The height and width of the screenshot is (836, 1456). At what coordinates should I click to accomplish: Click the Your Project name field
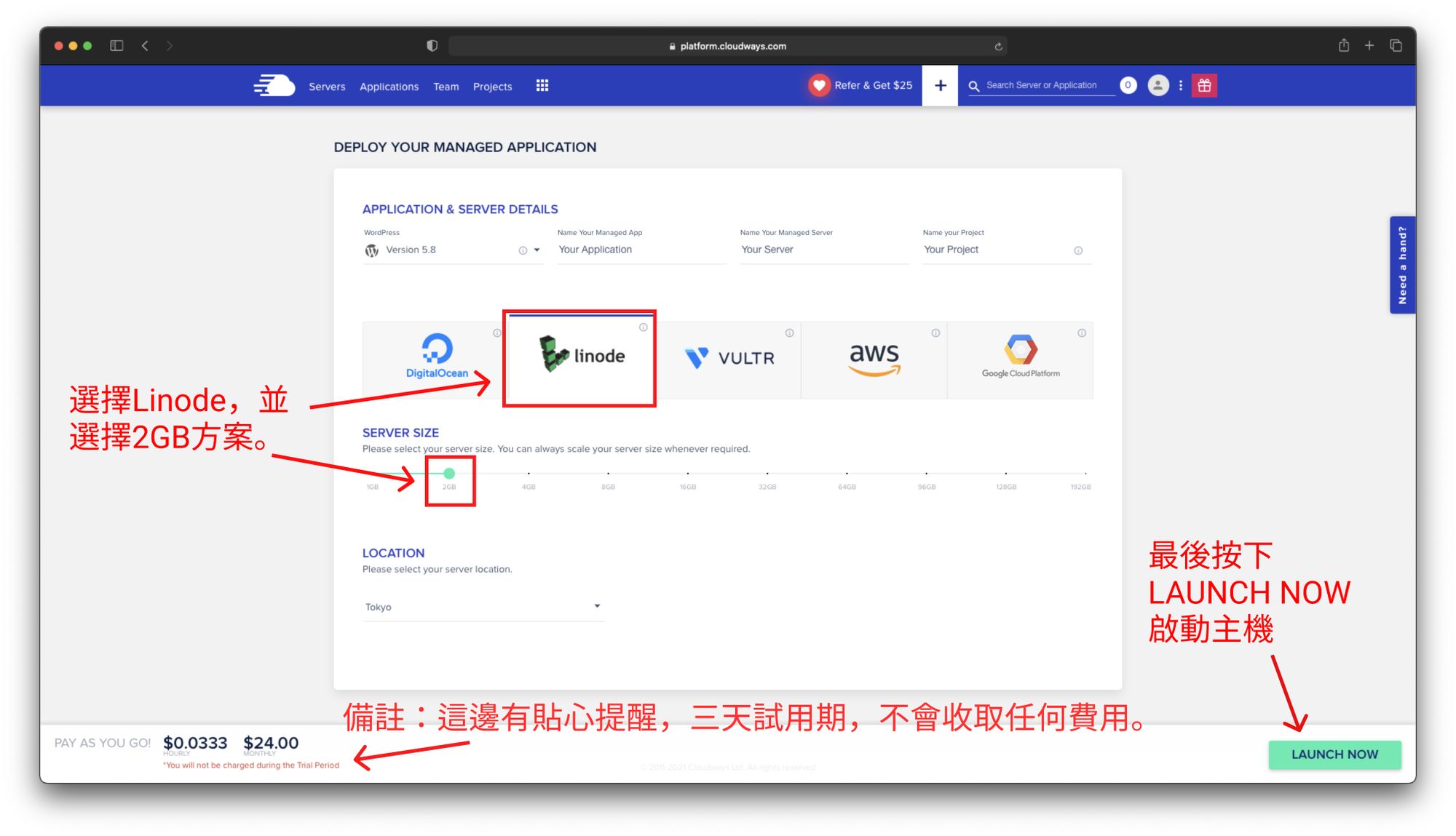tap(1007, 250)
